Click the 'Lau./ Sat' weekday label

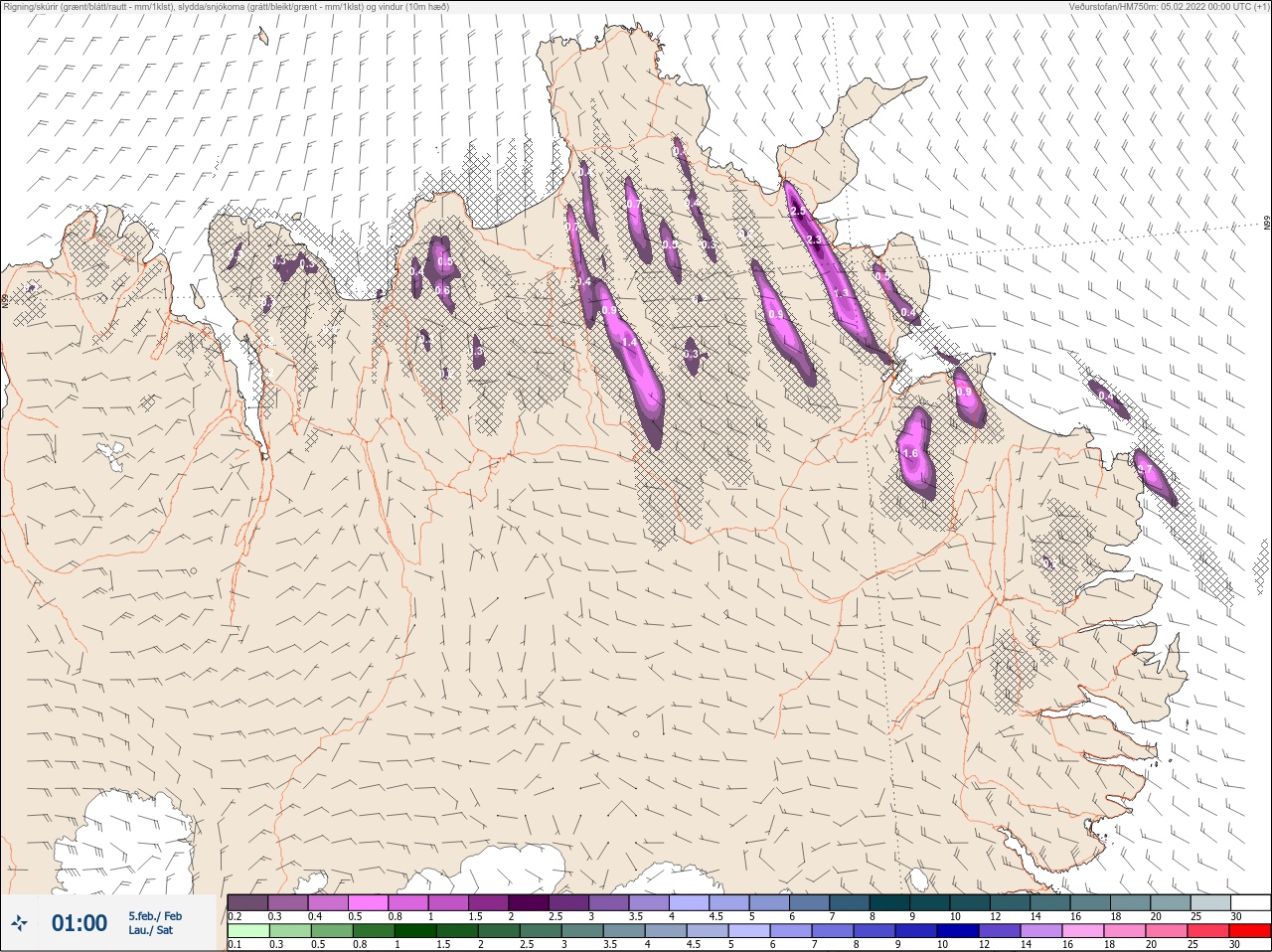(151, 931)
